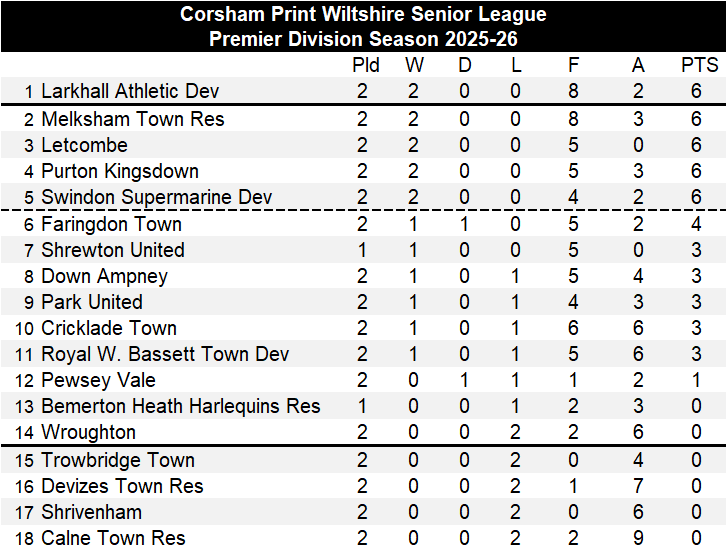
Task: Click on Faringdon Town team name
Action: (x=111, y=225)
